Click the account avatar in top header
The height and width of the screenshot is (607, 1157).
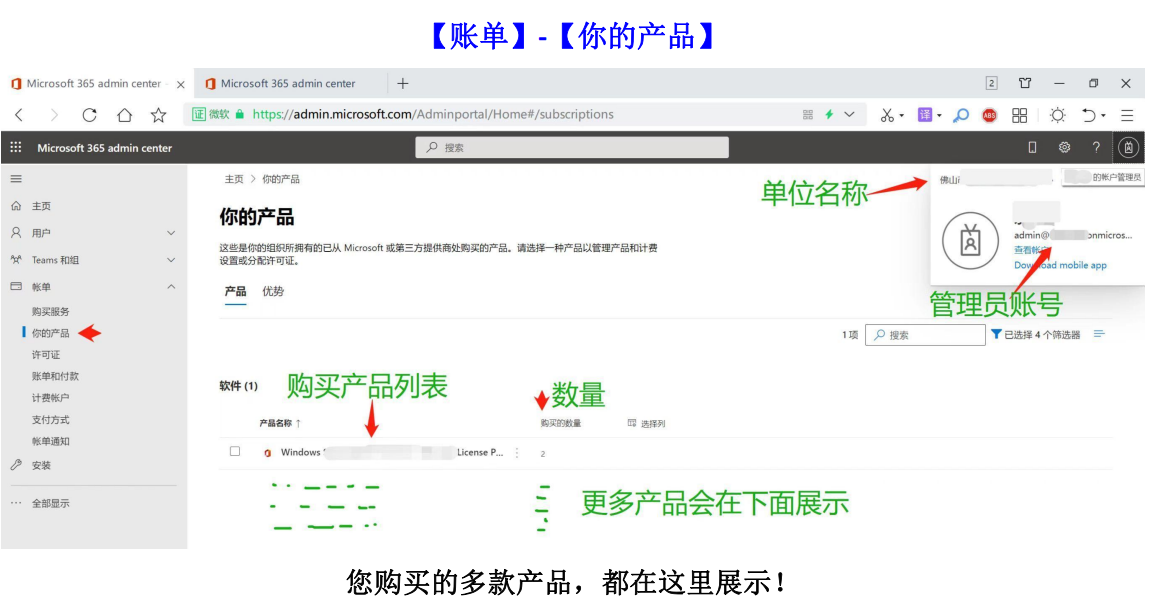point(1128,148)
